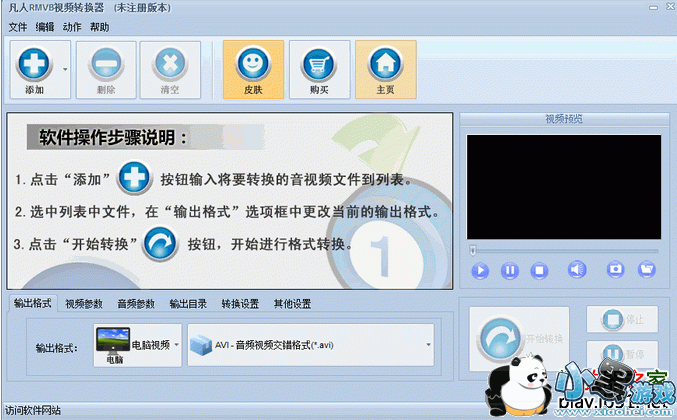Open the 编辑 menu
The height and width of the screenshot is (420, 677).
tap(45, 27)
